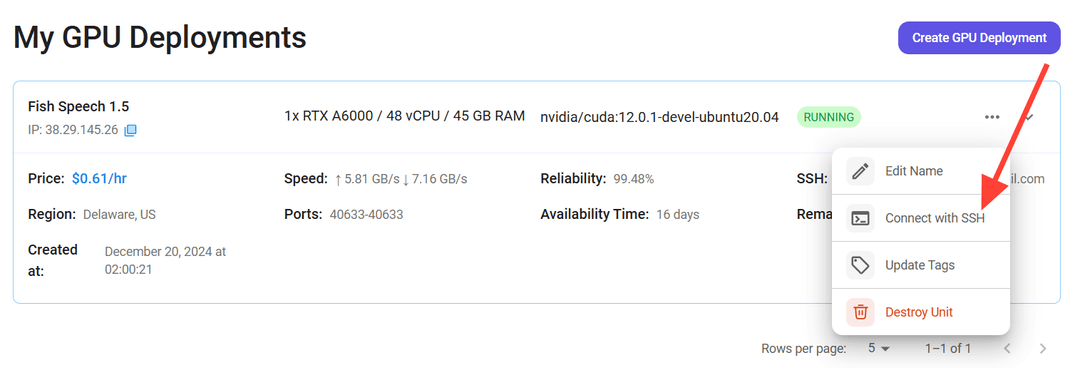The height and width of the screenshot is (368, 1080).
Task: Click the RUNNING status badge
Action: coord(829,117)
